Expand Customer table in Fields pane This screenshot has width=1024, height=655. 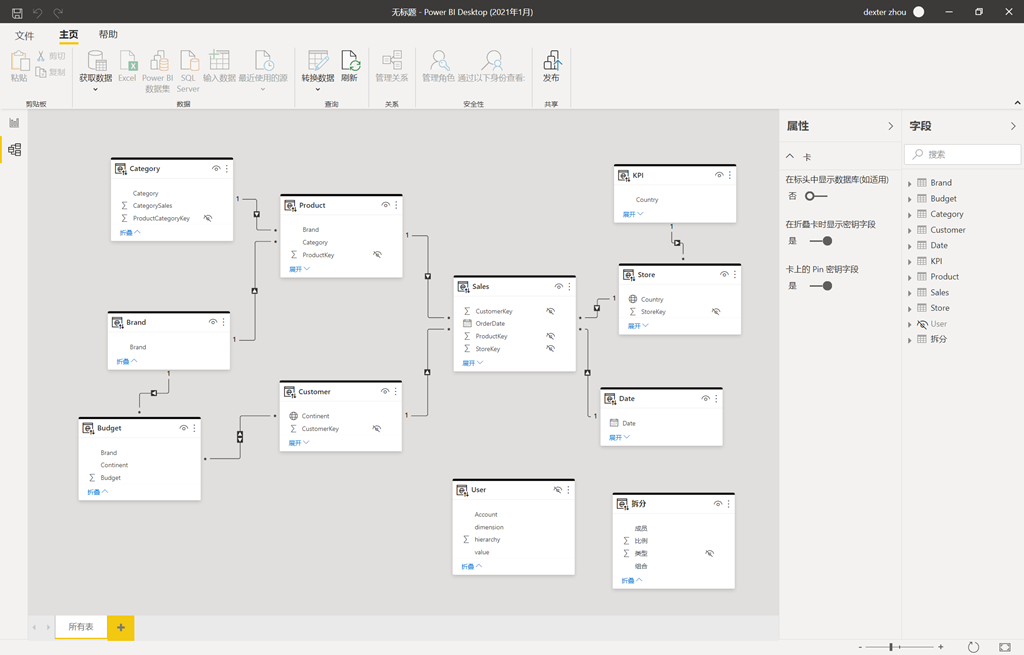pyautogui.click(x=910, y=231)
